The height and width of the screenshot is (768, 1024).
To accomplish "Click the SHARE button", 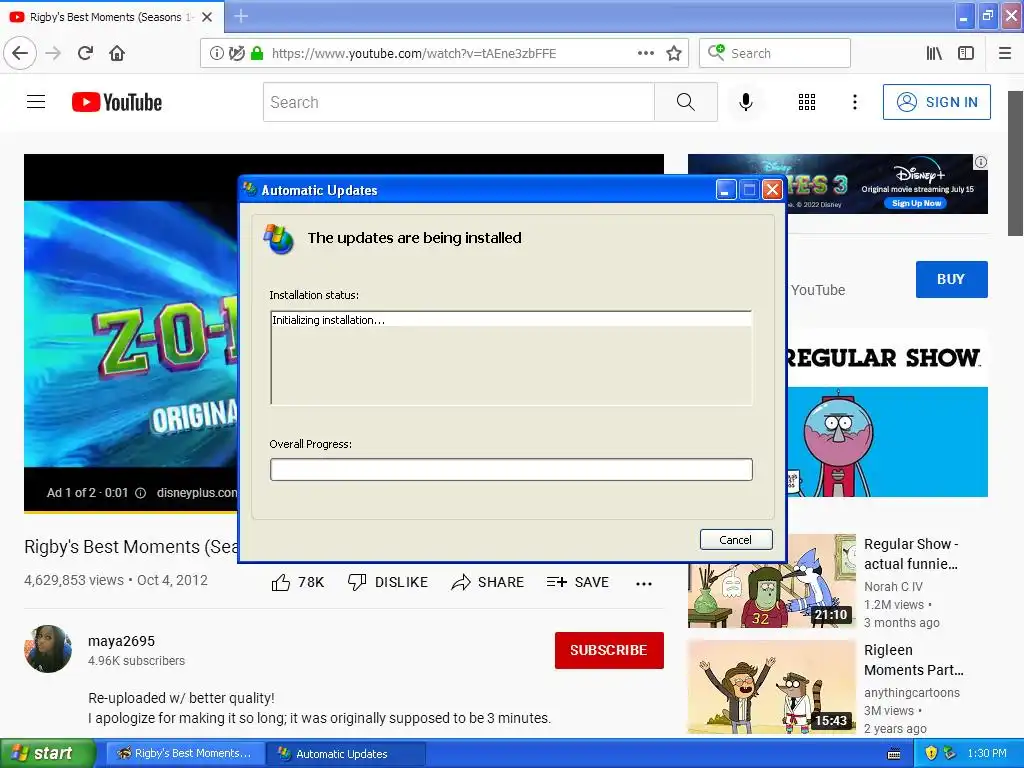I will 488,582.
